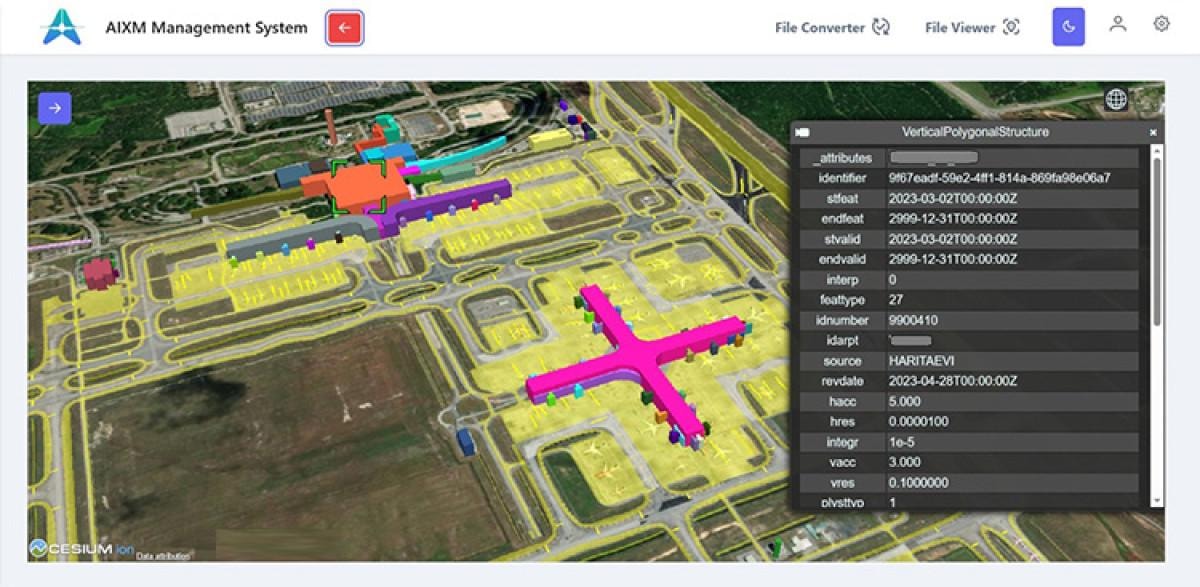
Task: Click the red back arrow button
Action: tap(344, 28)
